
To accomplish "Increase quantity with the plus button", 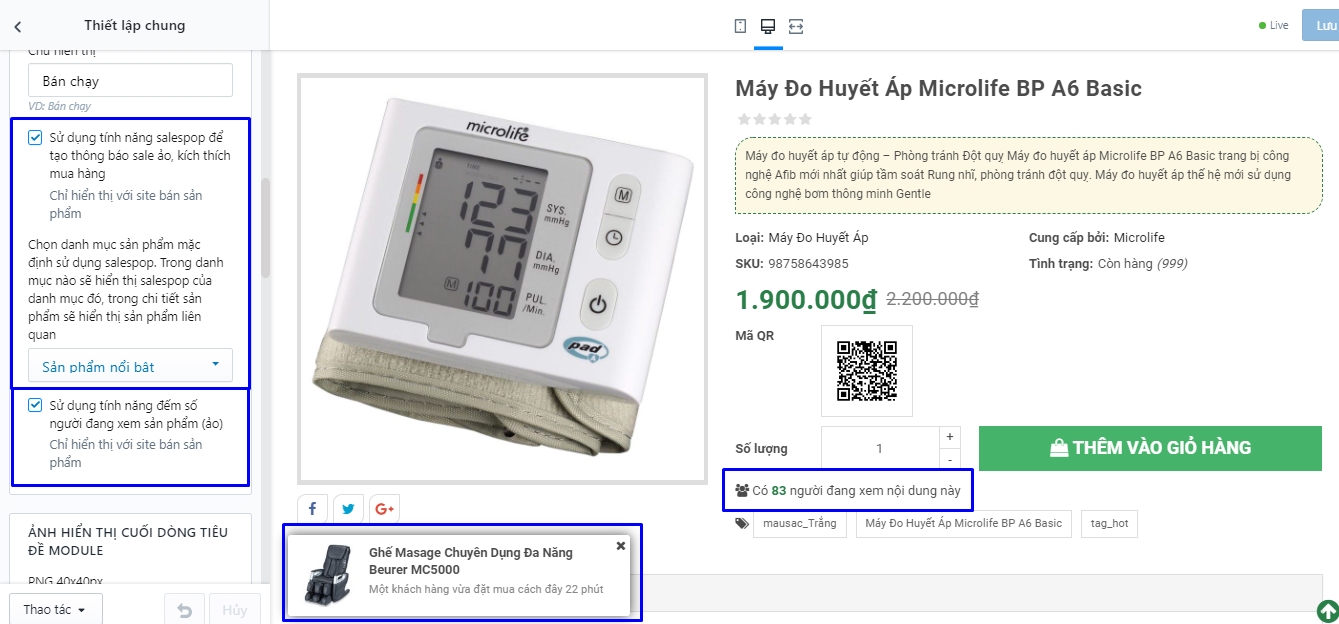I will point(949,437).
